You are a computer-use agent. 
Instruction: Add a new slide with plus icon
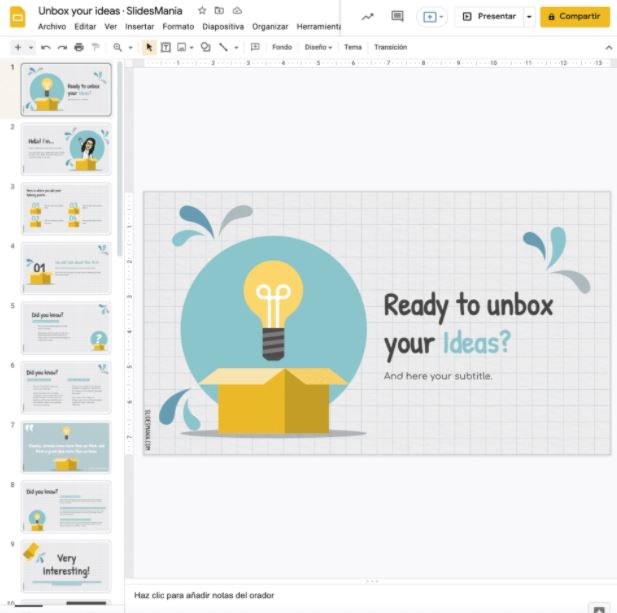tap(18, 48)
